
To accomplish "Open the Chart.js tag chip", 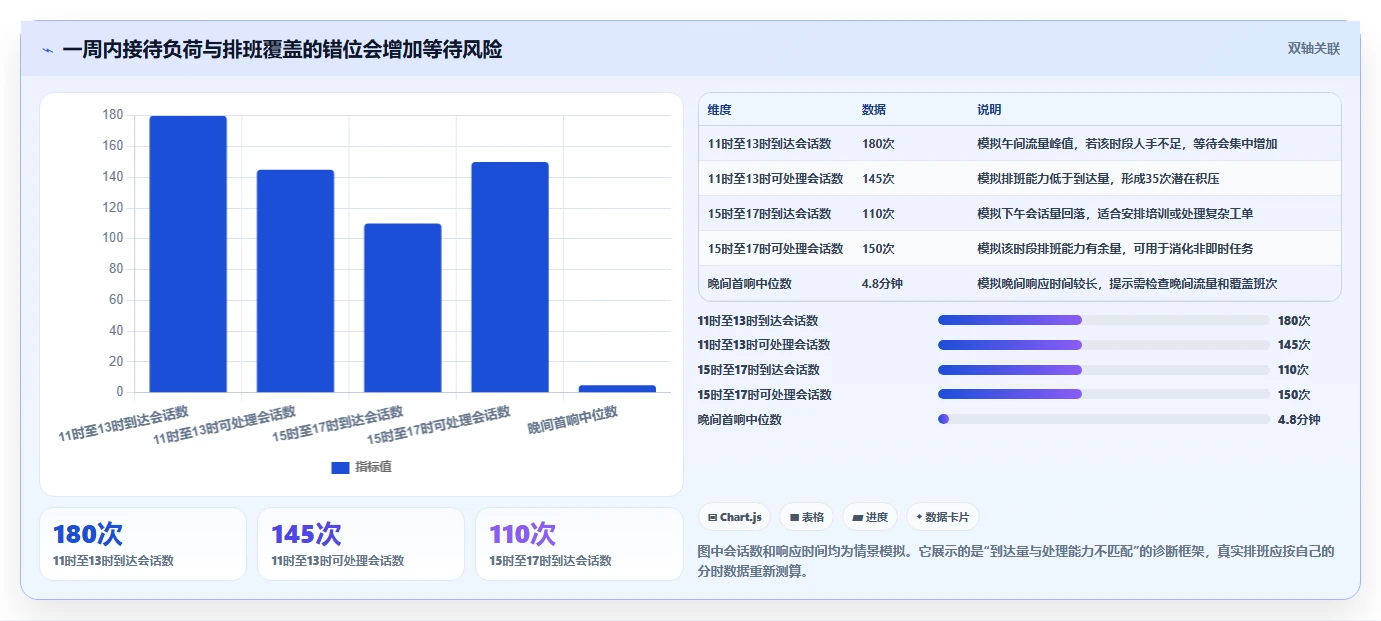I will (734, 517).
